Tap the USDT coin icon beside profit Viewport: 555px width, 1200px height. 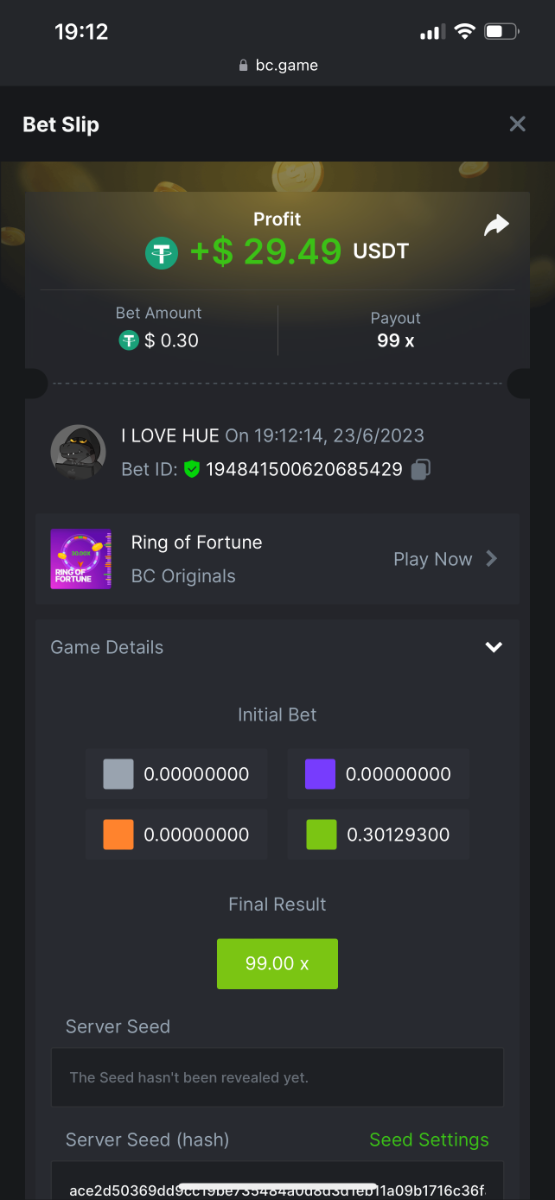coord(161,252)
